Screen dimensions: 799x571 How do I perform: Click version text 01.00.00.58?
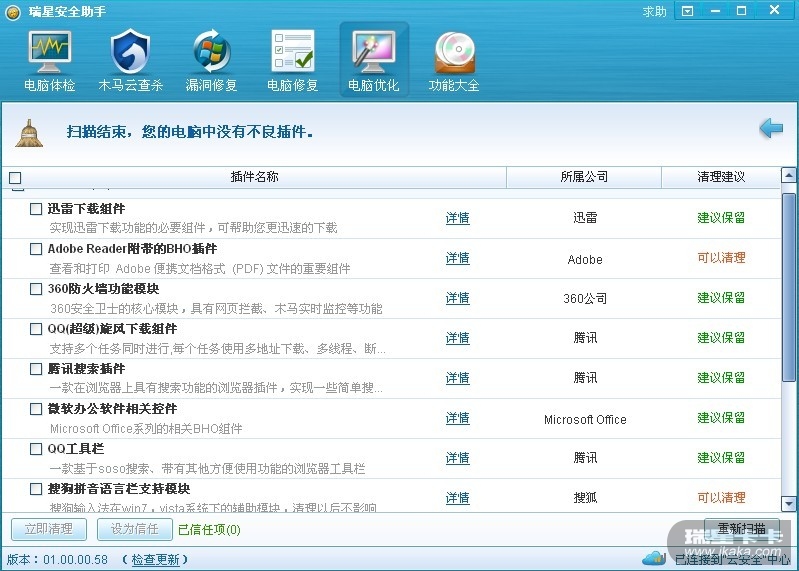tap(75, 560)
